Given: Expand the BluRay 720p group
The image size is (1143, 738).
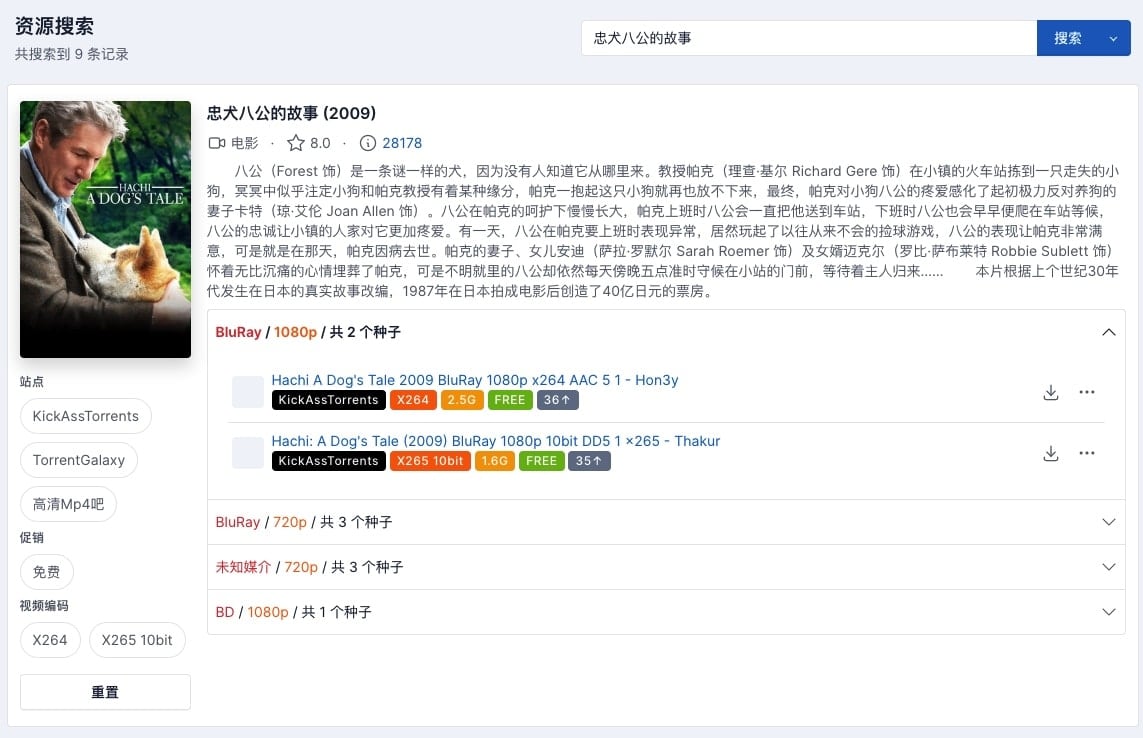Looking at the screenshot, I should click(x=666, y=522).
